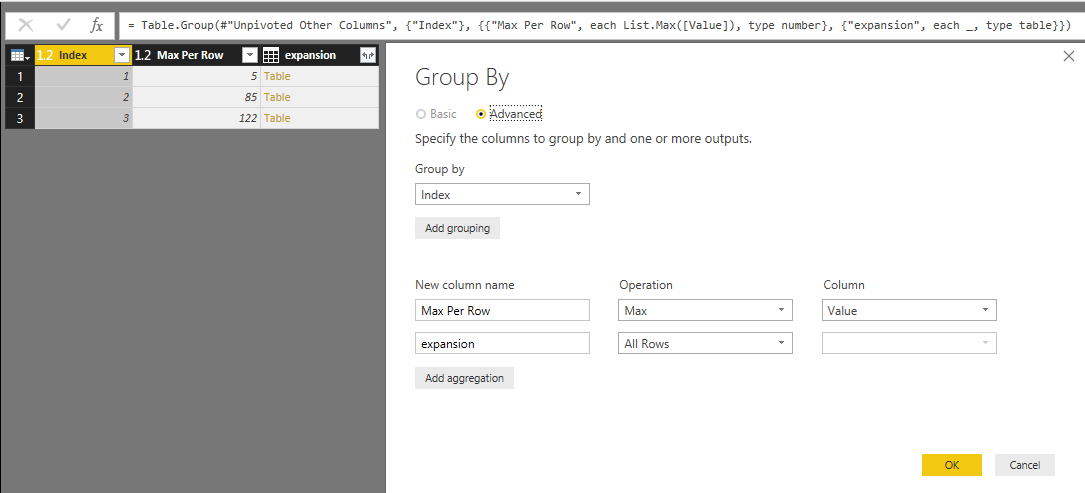Confirm the formula with checkmark icon
This screenshot has height=493, width=1085.
click(64, 26)
